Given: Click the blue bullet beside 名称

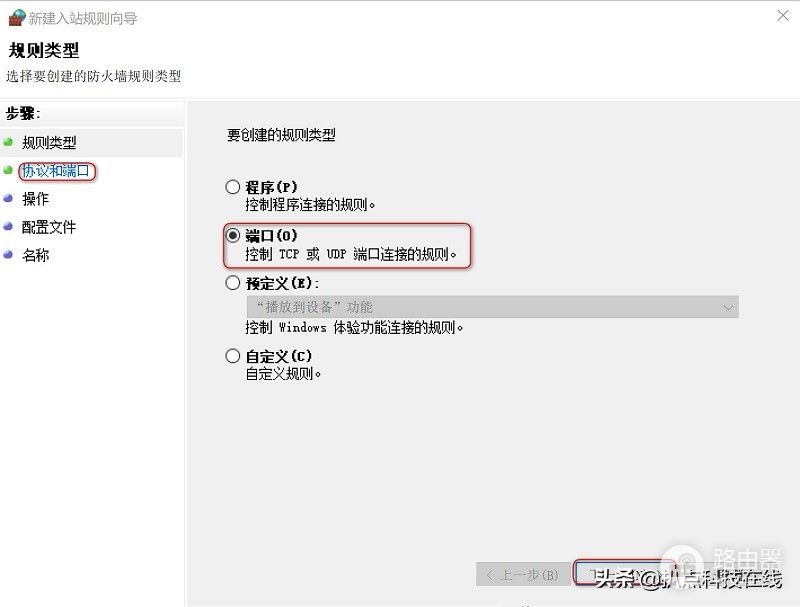Looking at the screenshot, I should (x=8, y=255).
